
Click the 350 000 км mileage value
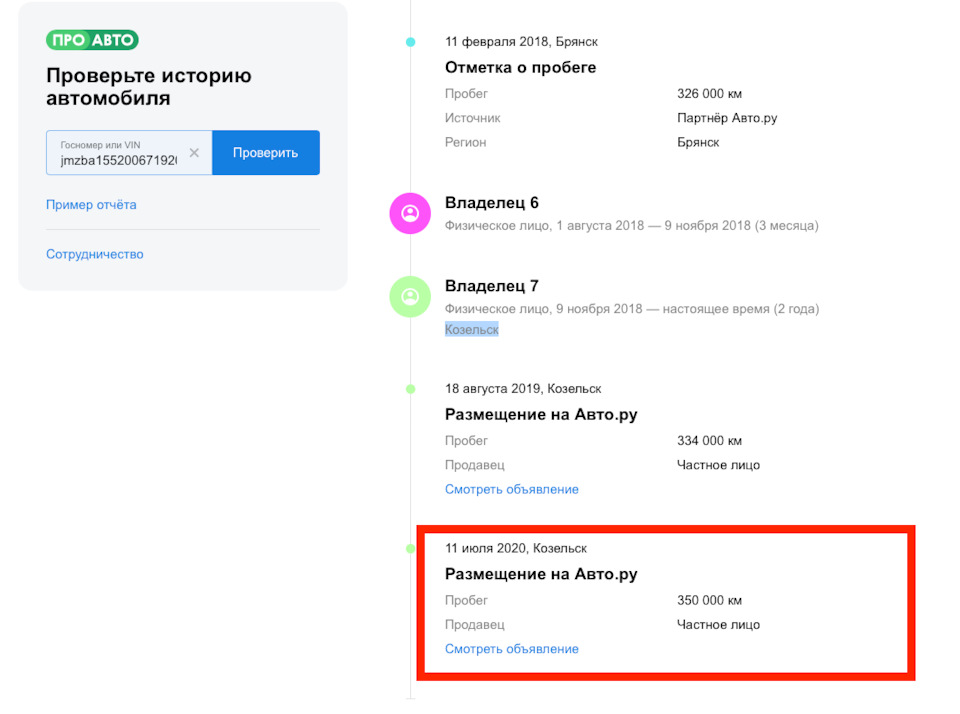[x=709, y=601]
